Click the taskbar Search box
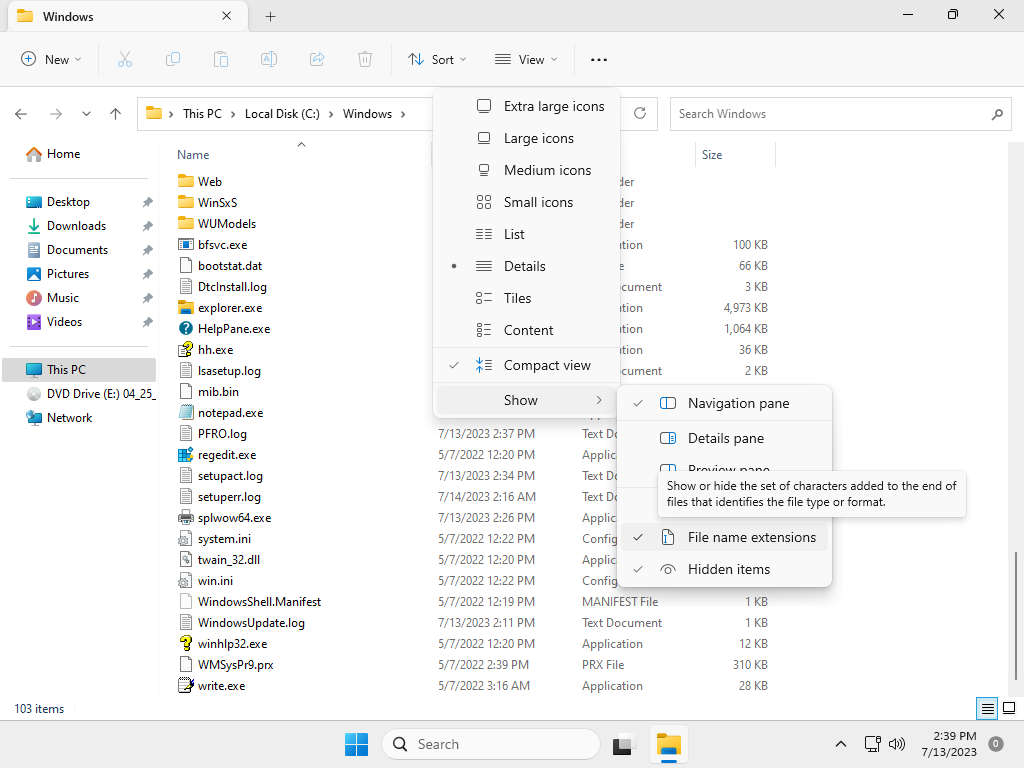The height and width of the screenshot is (768, 1024). point(490,744)
